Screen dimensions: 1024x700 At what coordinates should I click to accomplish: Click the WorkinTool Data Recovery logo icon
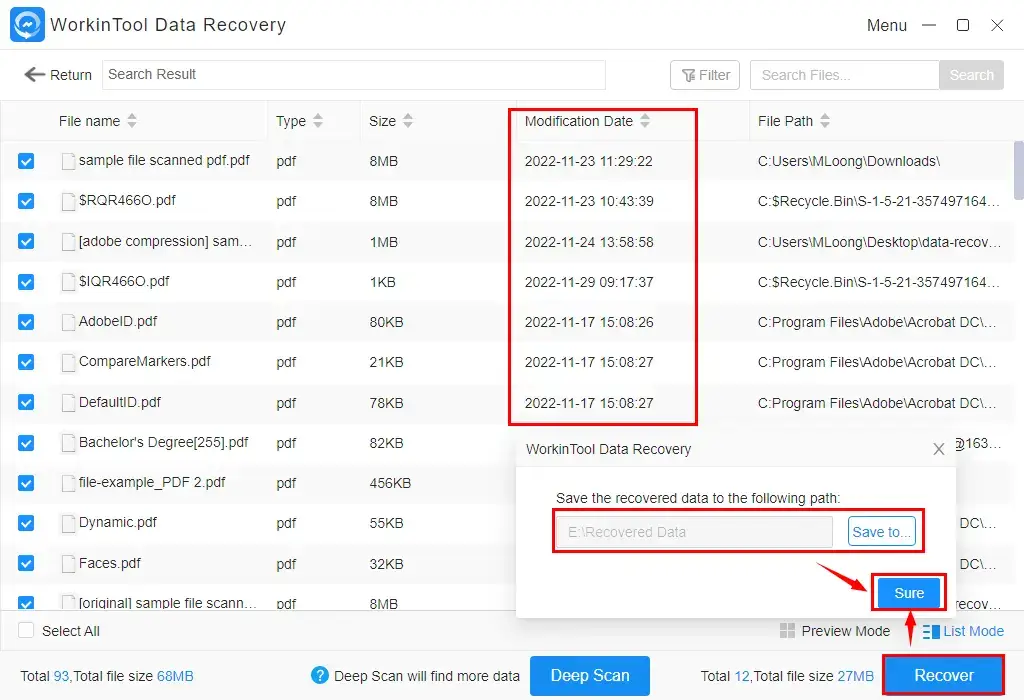pyautogui.click(x=27, y=24)
